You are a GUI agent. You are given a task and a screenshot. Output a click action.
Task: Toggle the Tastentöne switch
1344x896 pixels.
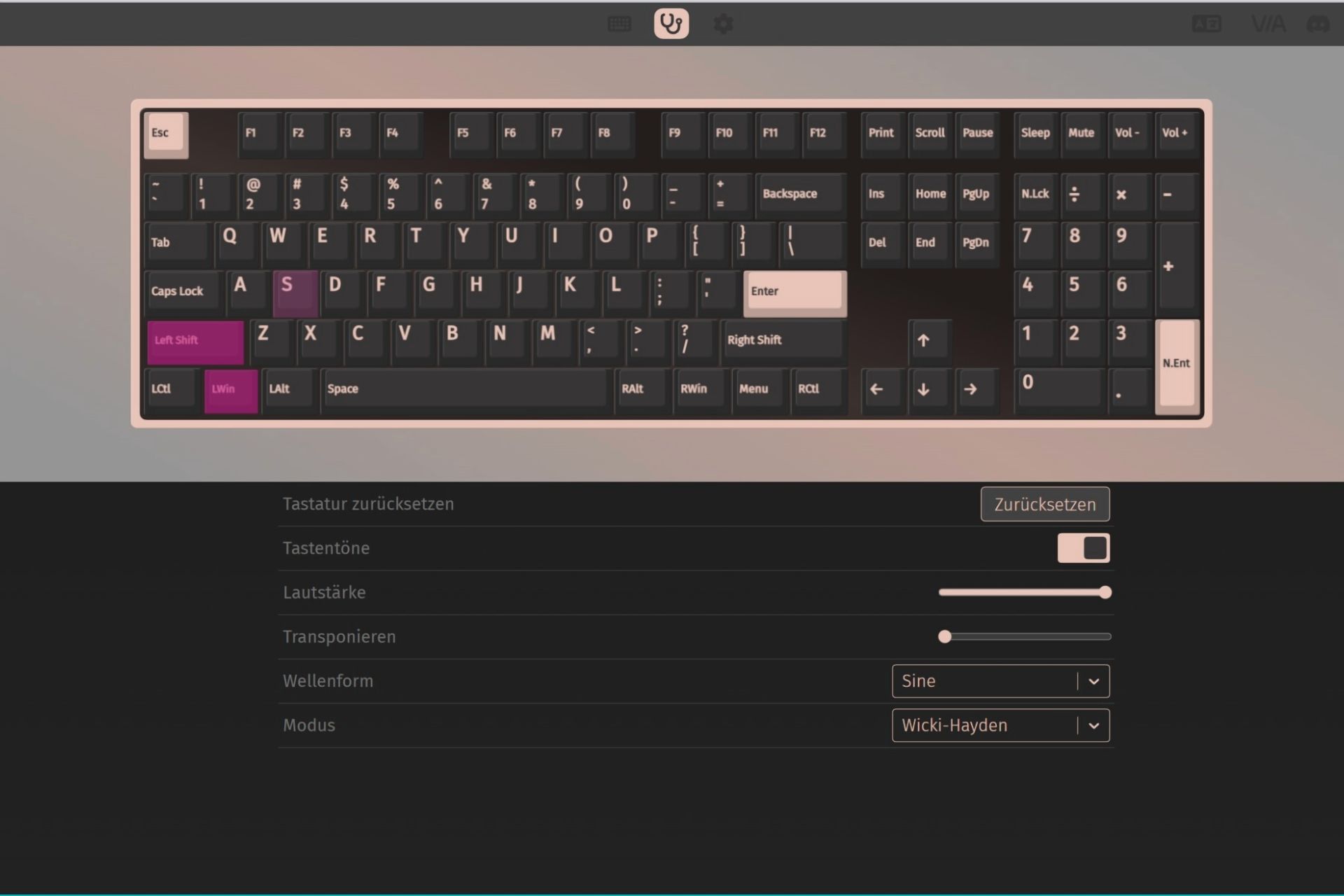[1083, 548]
